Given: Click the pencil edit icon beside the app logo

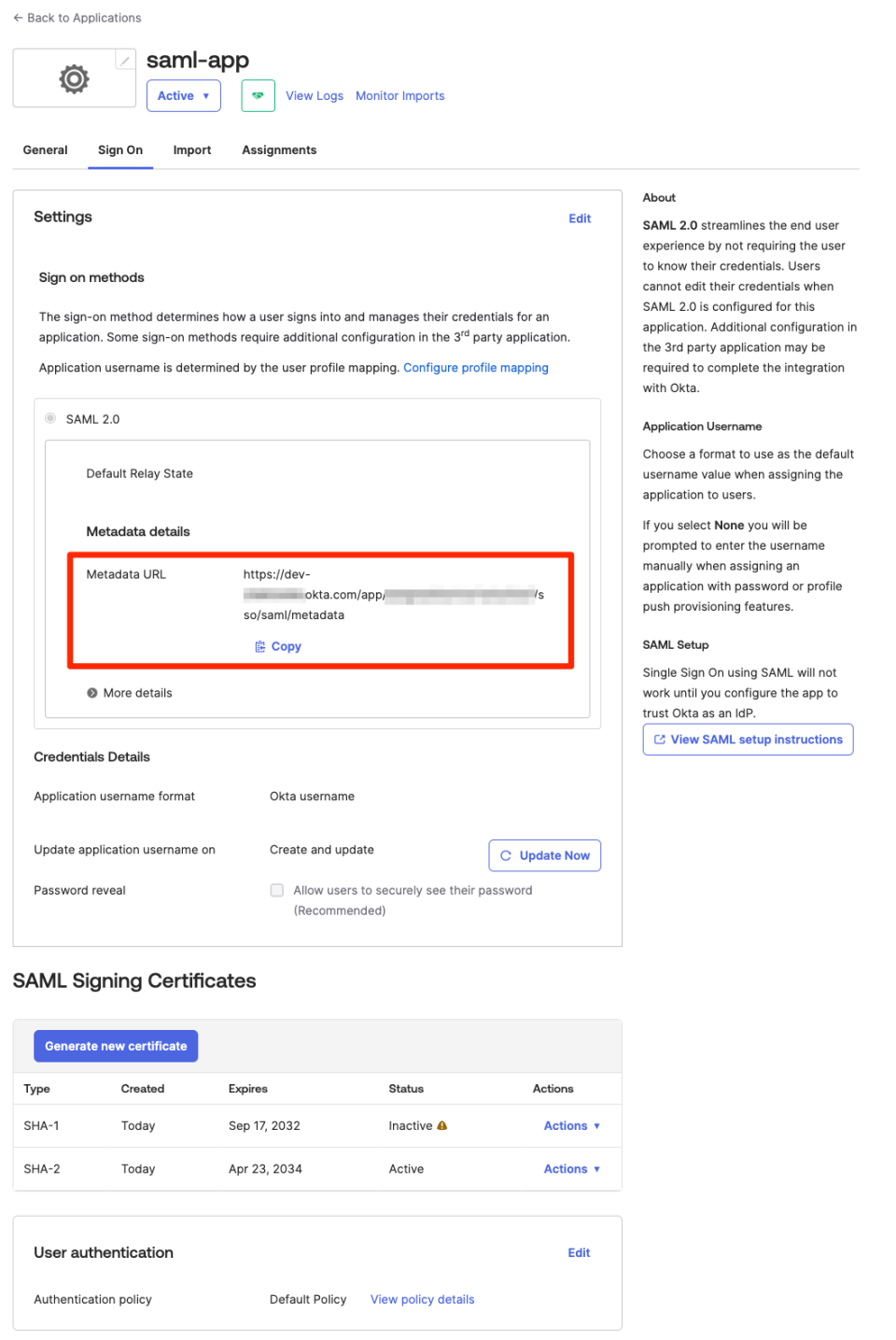Looking at the screenshot, I should tap(125, 59).
